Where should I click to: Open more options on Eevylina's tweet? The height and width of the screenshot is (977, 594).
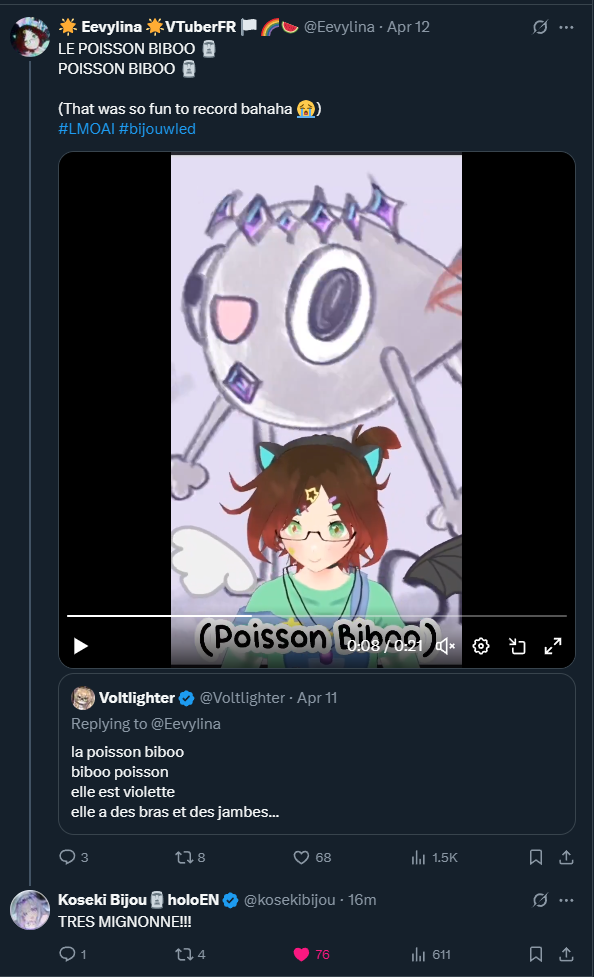pos(567,27)
